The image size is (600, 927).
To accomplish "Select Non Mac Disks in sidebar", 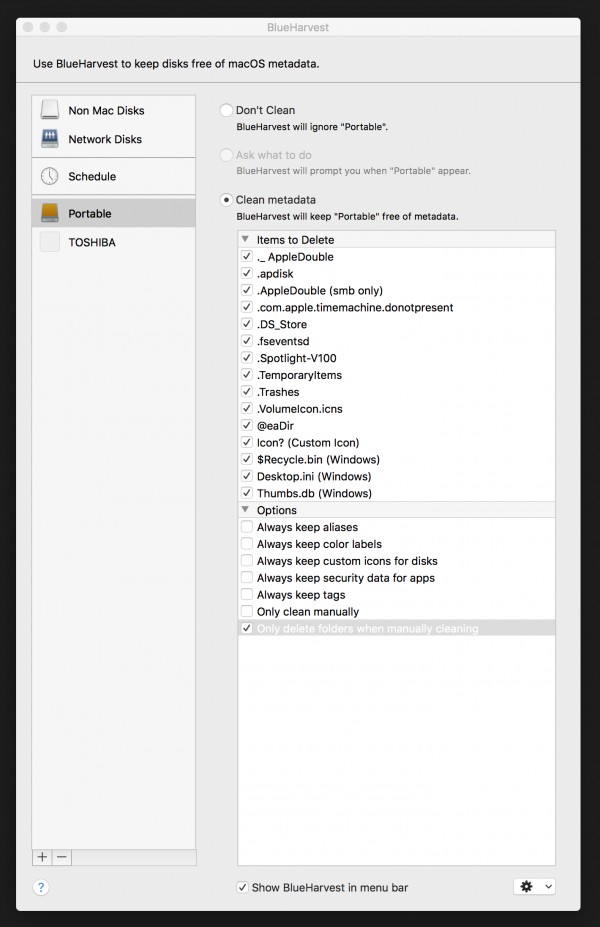I will coord(113,111).
